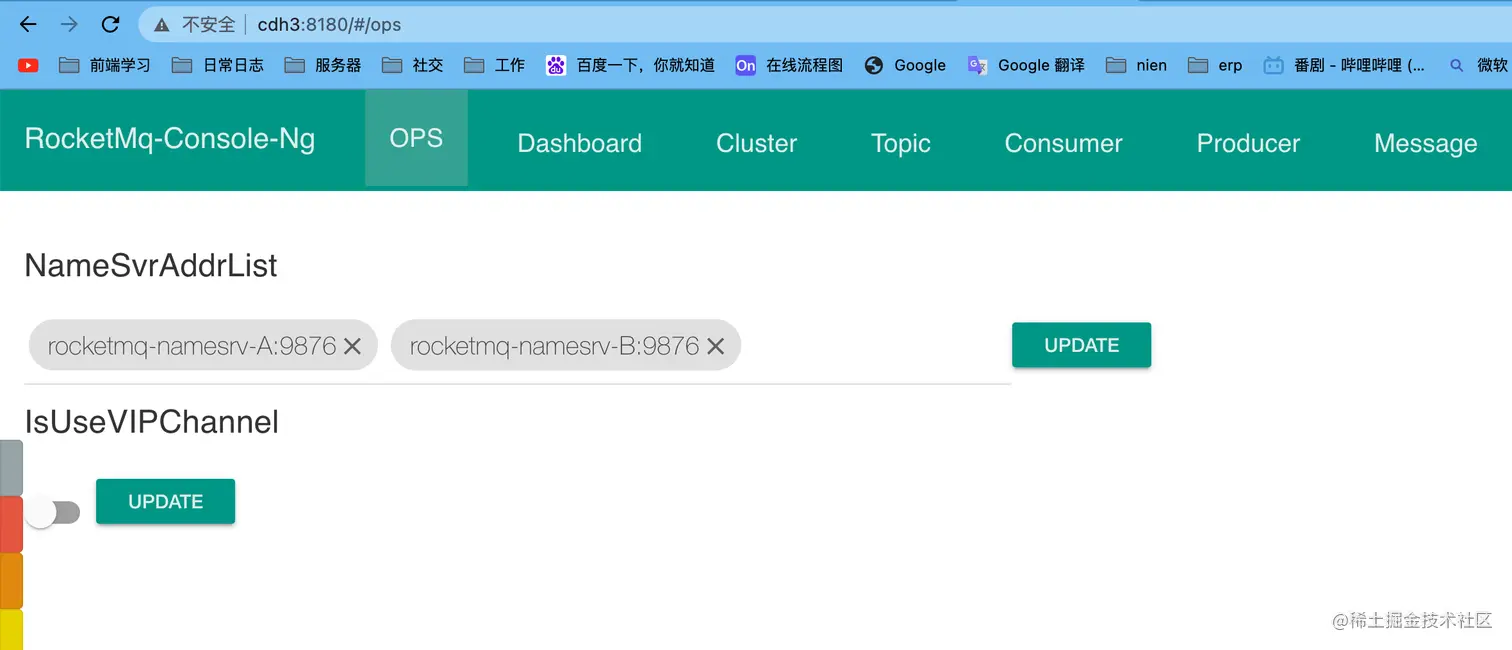1512x650 pixels.
Task: Go back to the previous page
Action: (x=28, y=24)
